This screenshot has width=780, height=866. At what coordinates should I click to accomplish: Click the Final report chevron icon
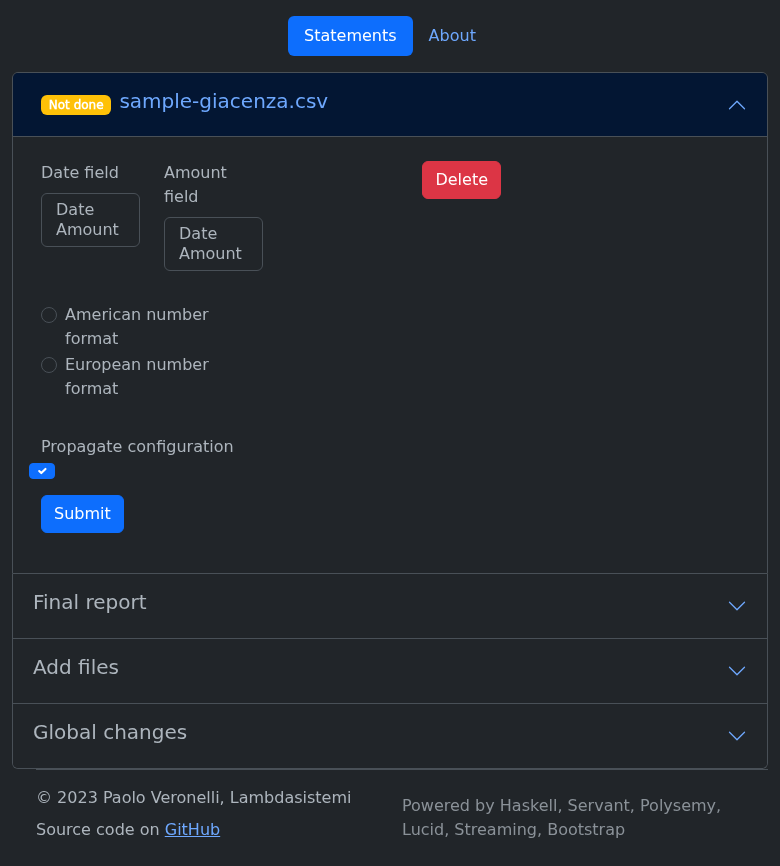coord(737,606)
